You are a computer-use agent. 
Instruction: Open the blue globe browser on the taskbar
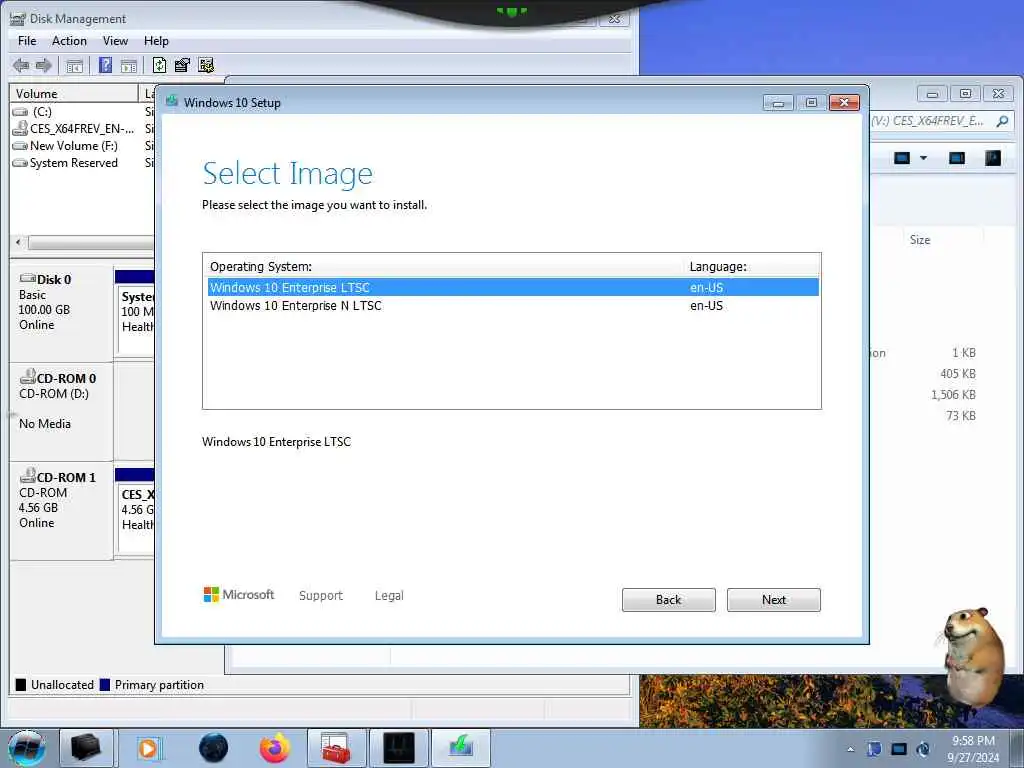214,748
